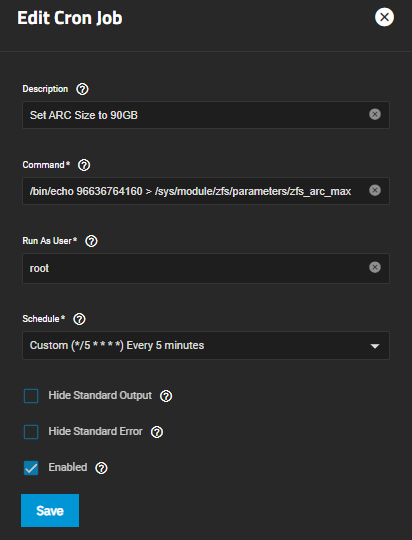Expand the Schedule dropdown arrow
The height and width of the screenshot is (540, 412).
click(375, 346)
